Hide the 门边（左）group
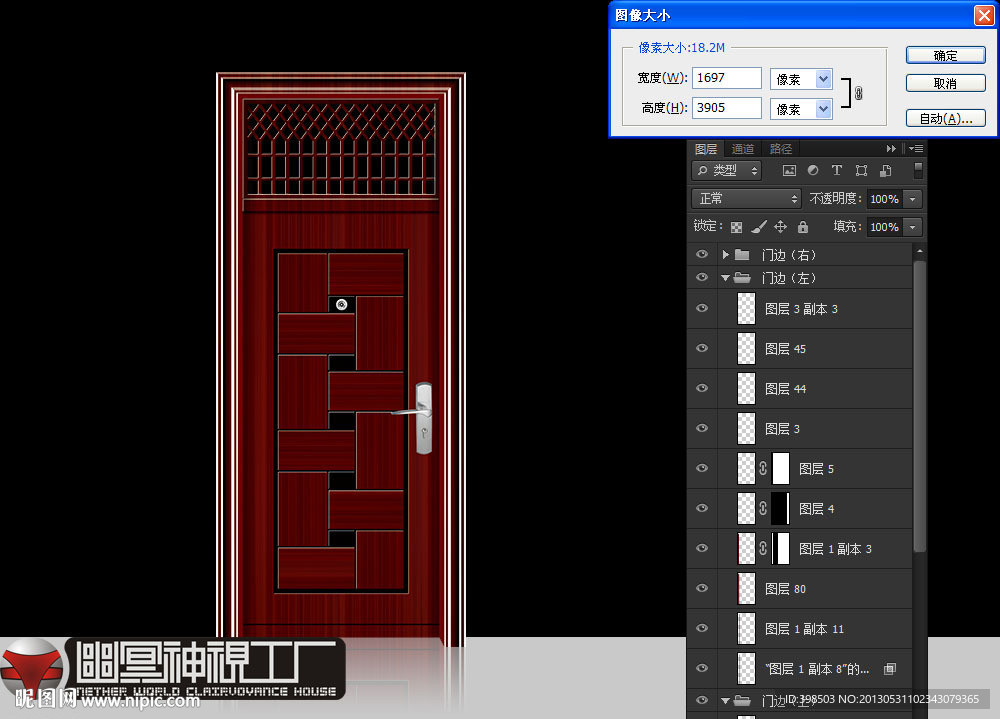 click(x=702, y=277)
